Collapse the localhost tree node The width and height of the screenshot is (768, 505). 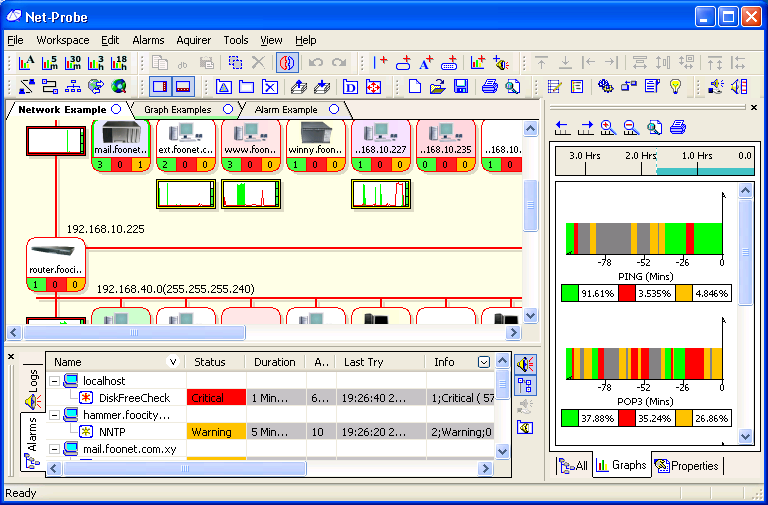(55, 381)
